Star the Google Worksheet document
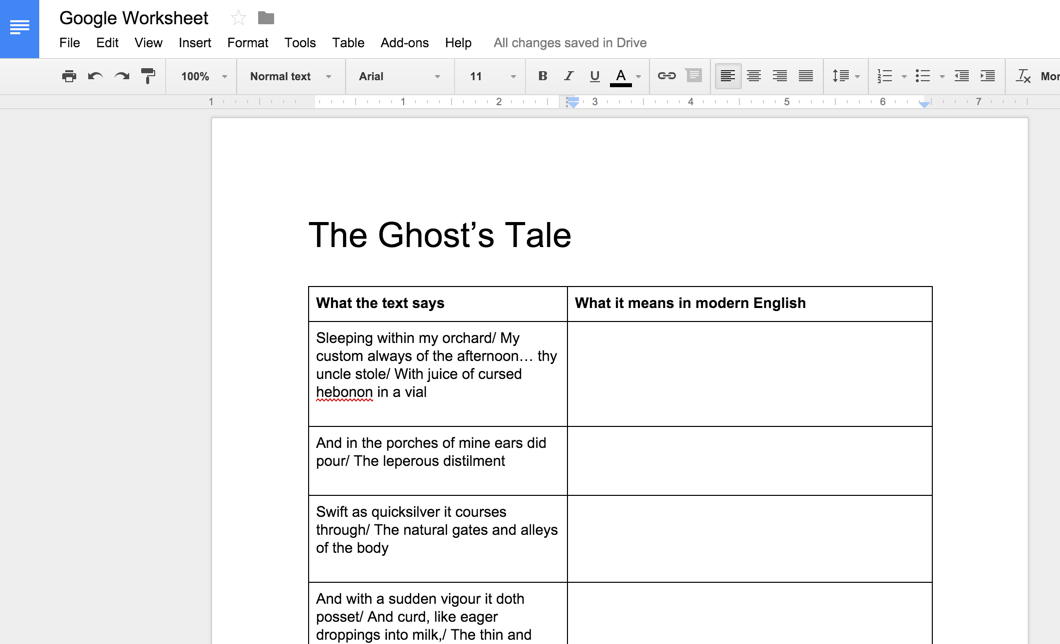The width and height of the screenshot is (1060, 644). tap(238, 18)
